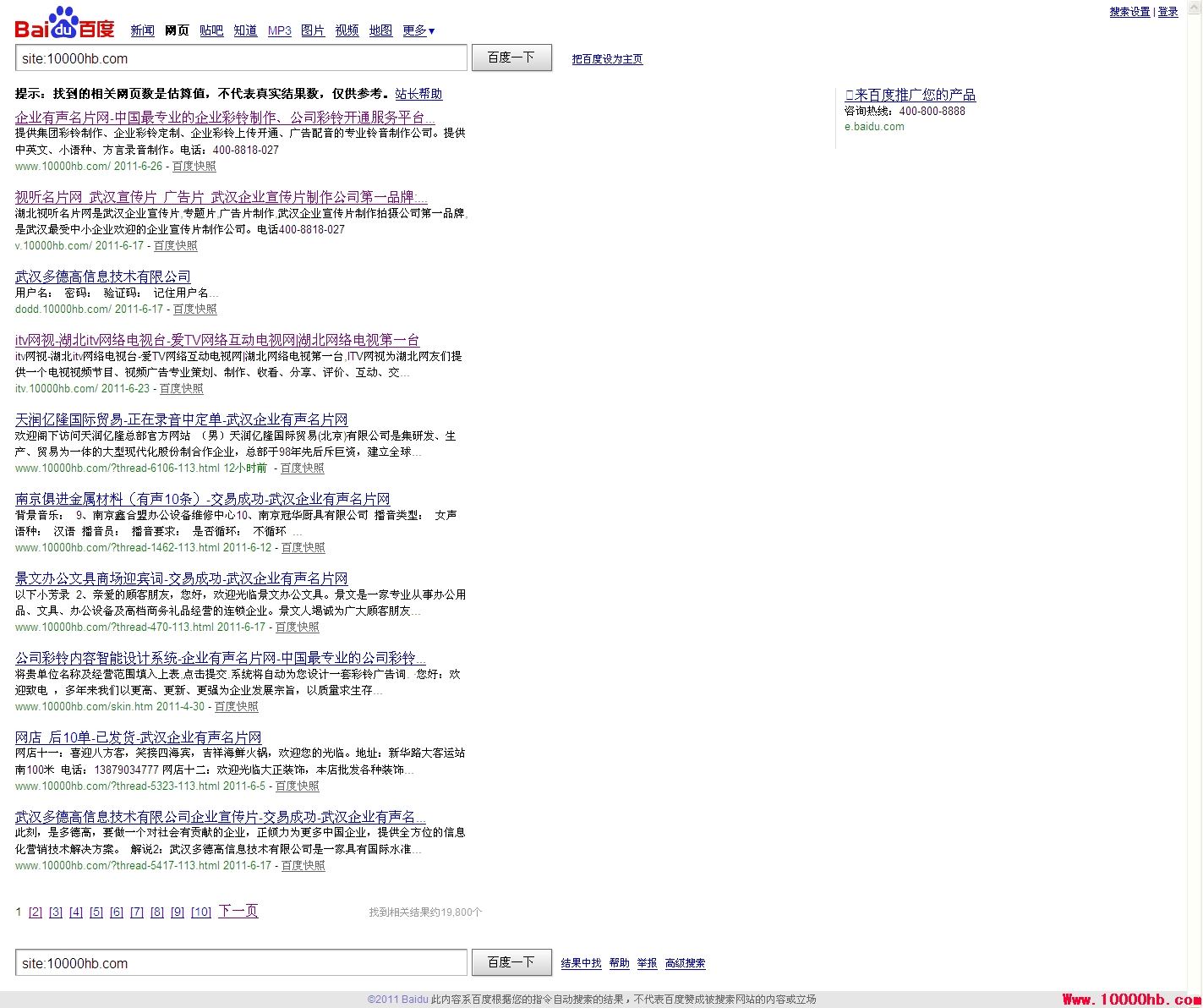The width and height of the screenshot is (1203, 1008).
Task: Open the 新闻 news tab
Action: tap(142, 30)
